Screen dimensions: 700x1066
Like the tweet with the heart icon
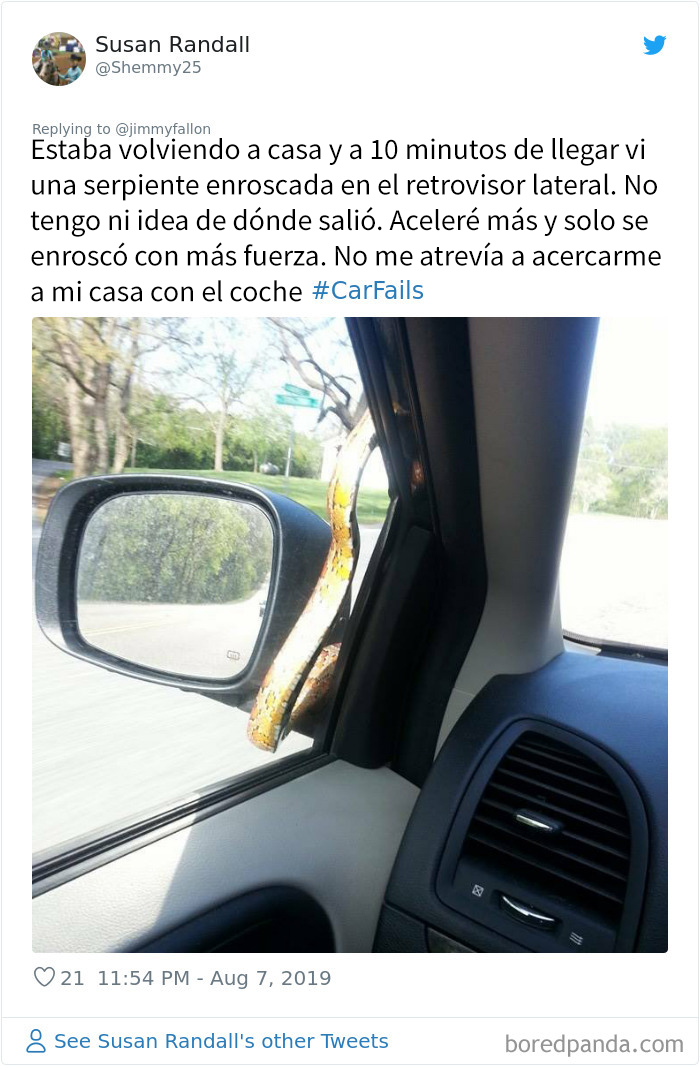pyautogui.click(x=43, y=977)
